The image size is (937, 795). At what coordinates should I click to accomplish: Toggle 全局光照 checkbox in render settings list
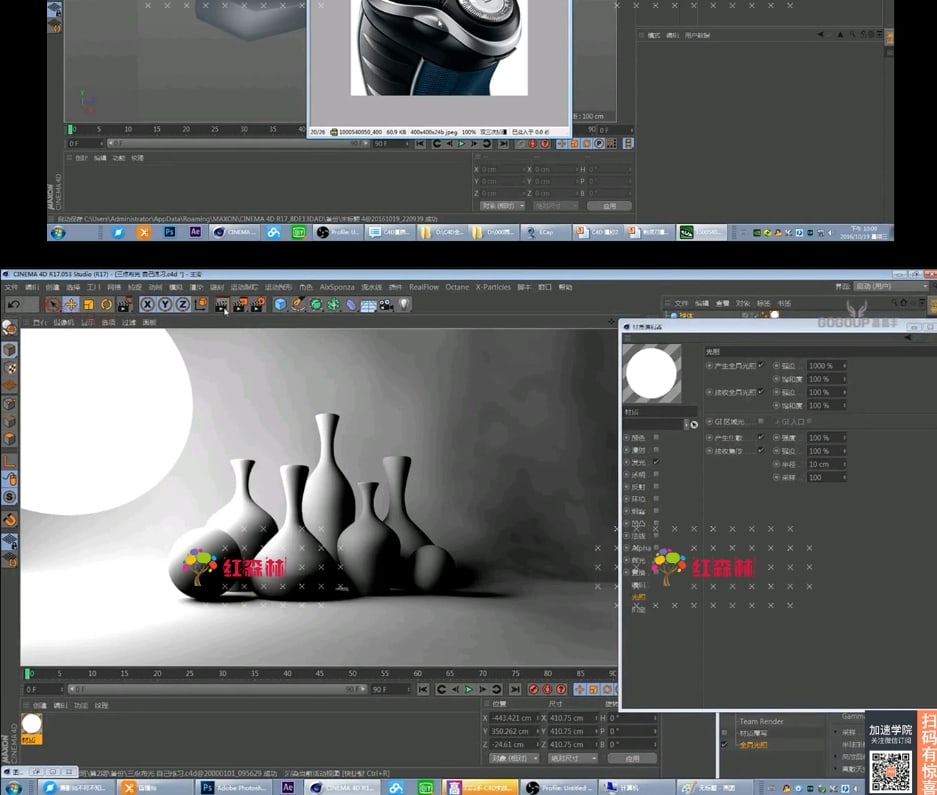point(724,745)
